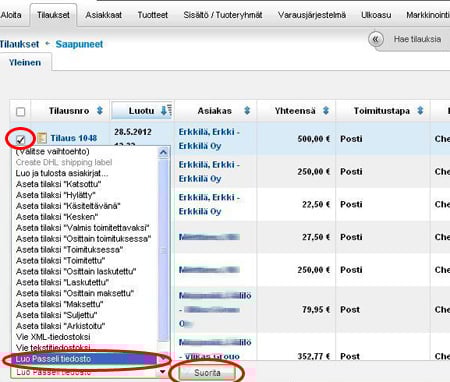Open the Varausjärjestelmä tab
This screenshot has width=450, height=382.
(312, 15)
